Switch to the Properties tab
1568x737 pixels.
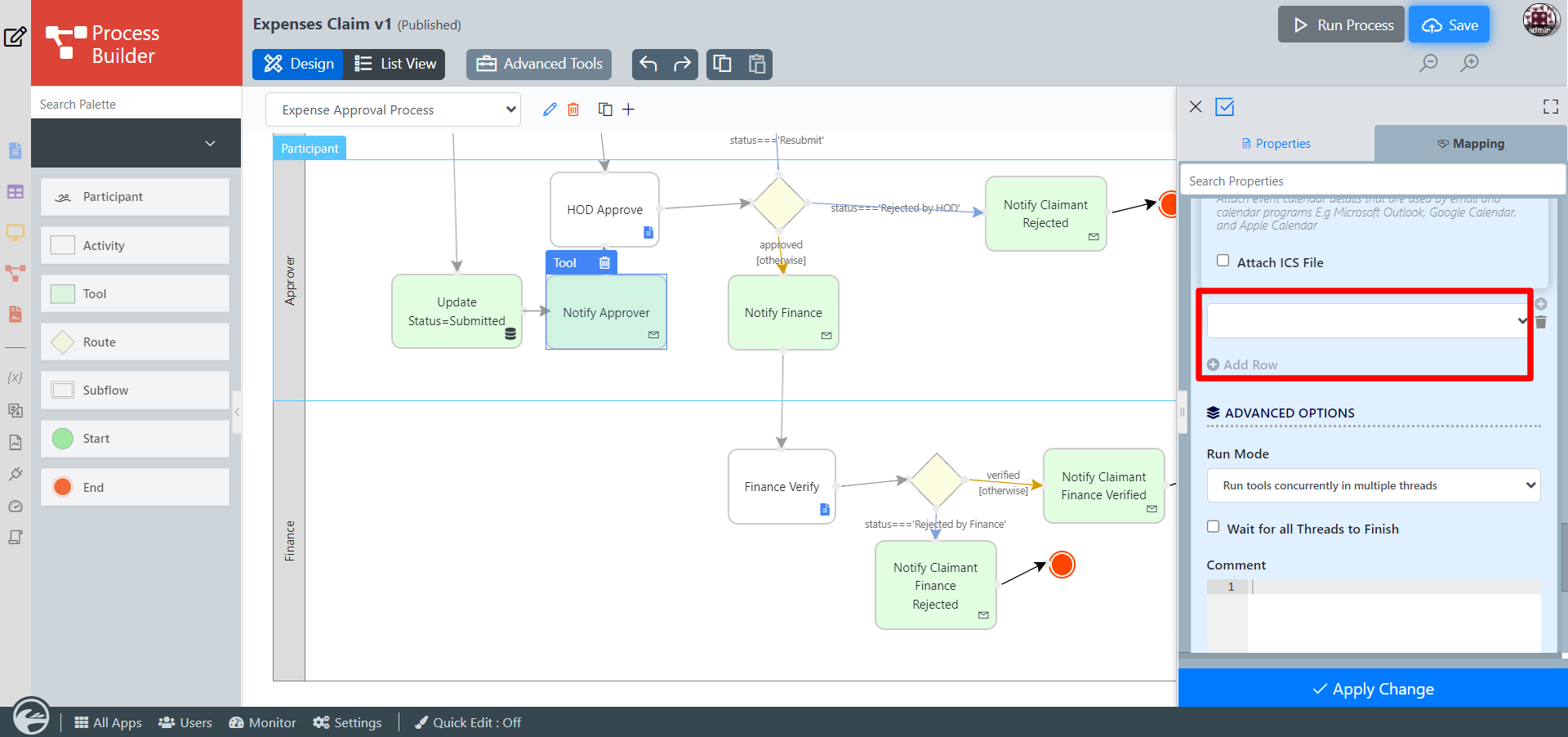click(1276, 144)
